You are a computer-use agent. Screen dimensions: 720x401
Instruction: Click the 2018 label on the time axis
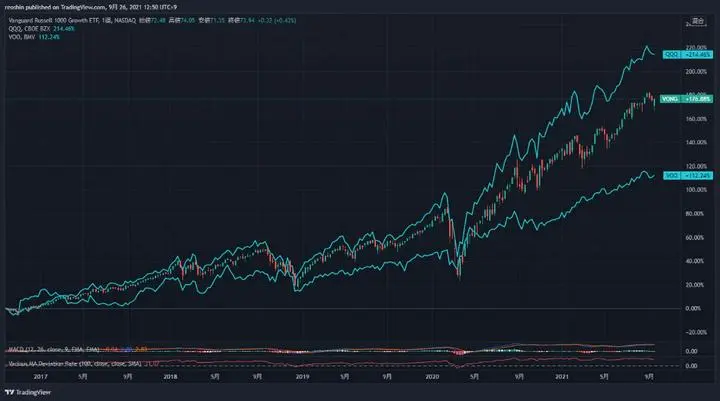(170, 377)
